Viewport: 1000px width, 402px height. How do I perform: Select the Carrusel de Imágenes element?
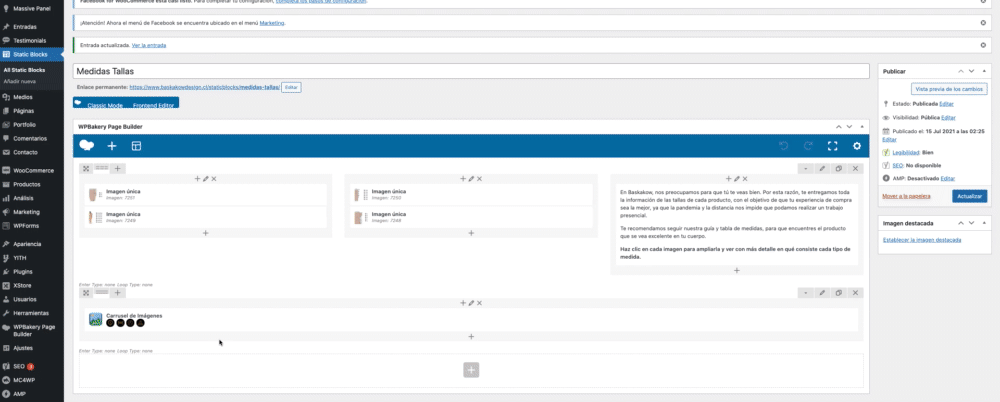pyautogui.click(x=471, y=320)
